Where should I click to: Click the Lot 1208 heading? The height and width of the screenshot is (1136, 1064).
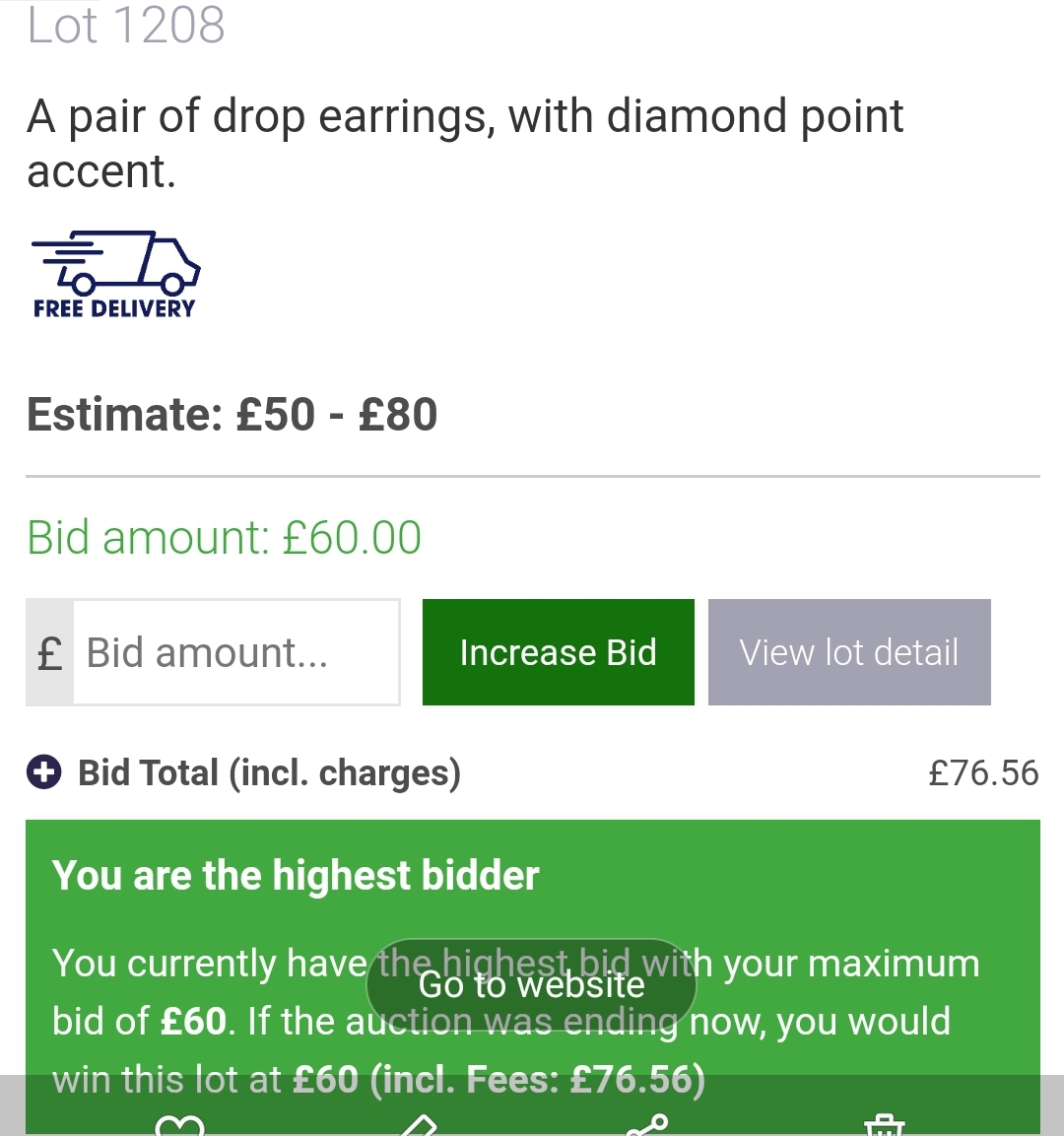[x=126, y=26]
